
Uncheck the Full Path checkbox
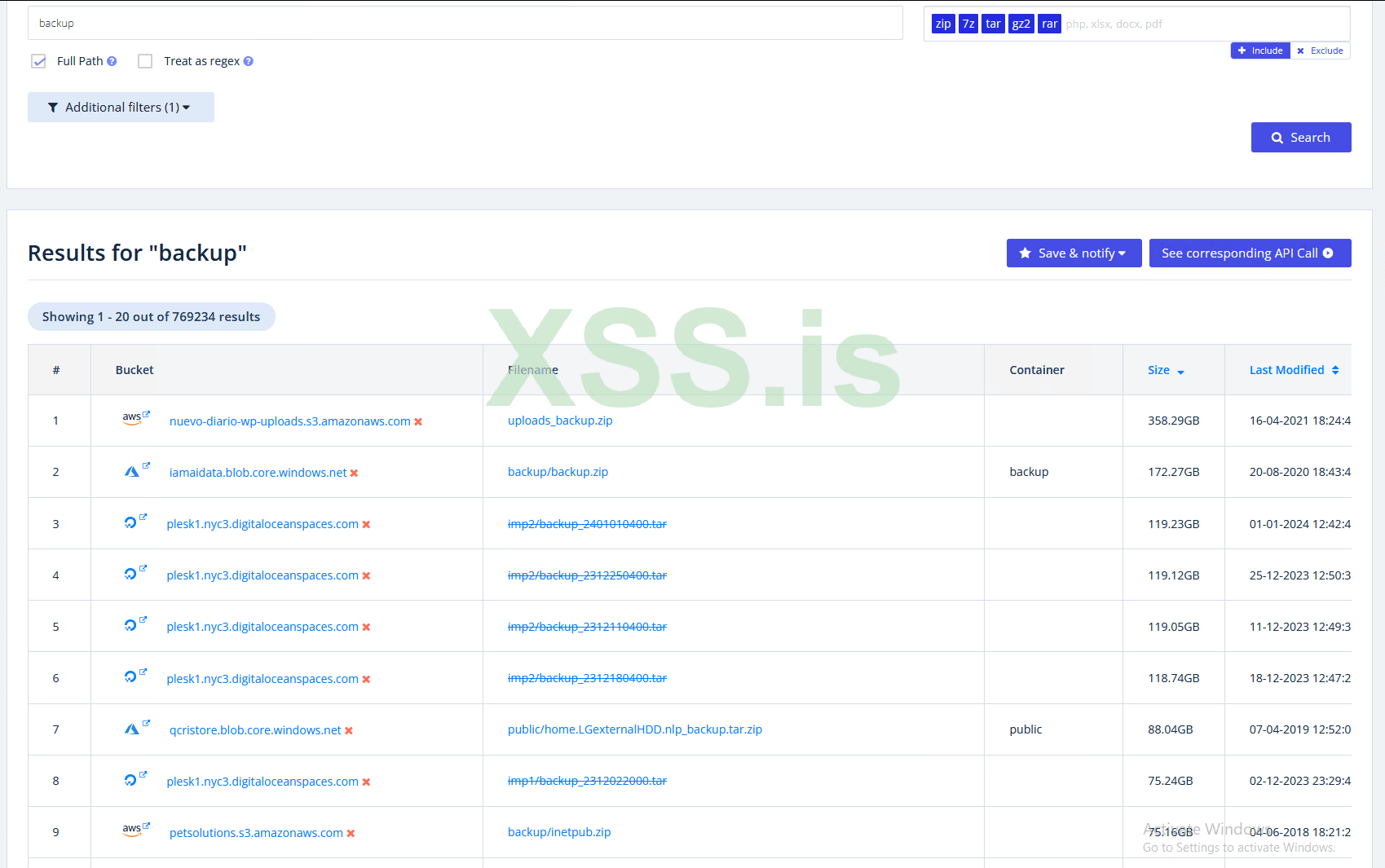click(x=38, y=61)
